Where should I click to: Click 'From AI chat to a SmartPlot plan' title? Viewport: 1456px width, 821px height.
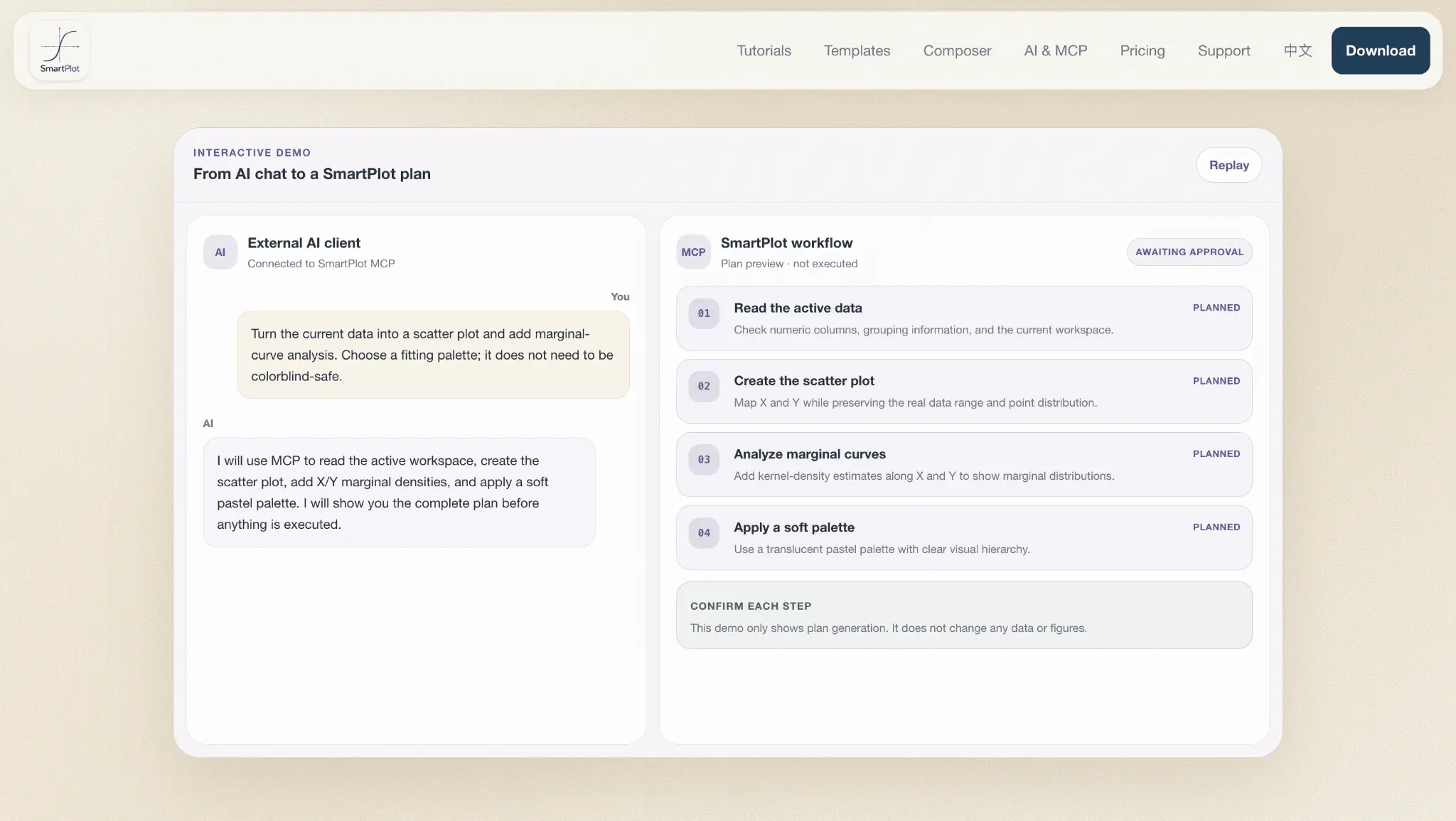click(x=312, y=174)
